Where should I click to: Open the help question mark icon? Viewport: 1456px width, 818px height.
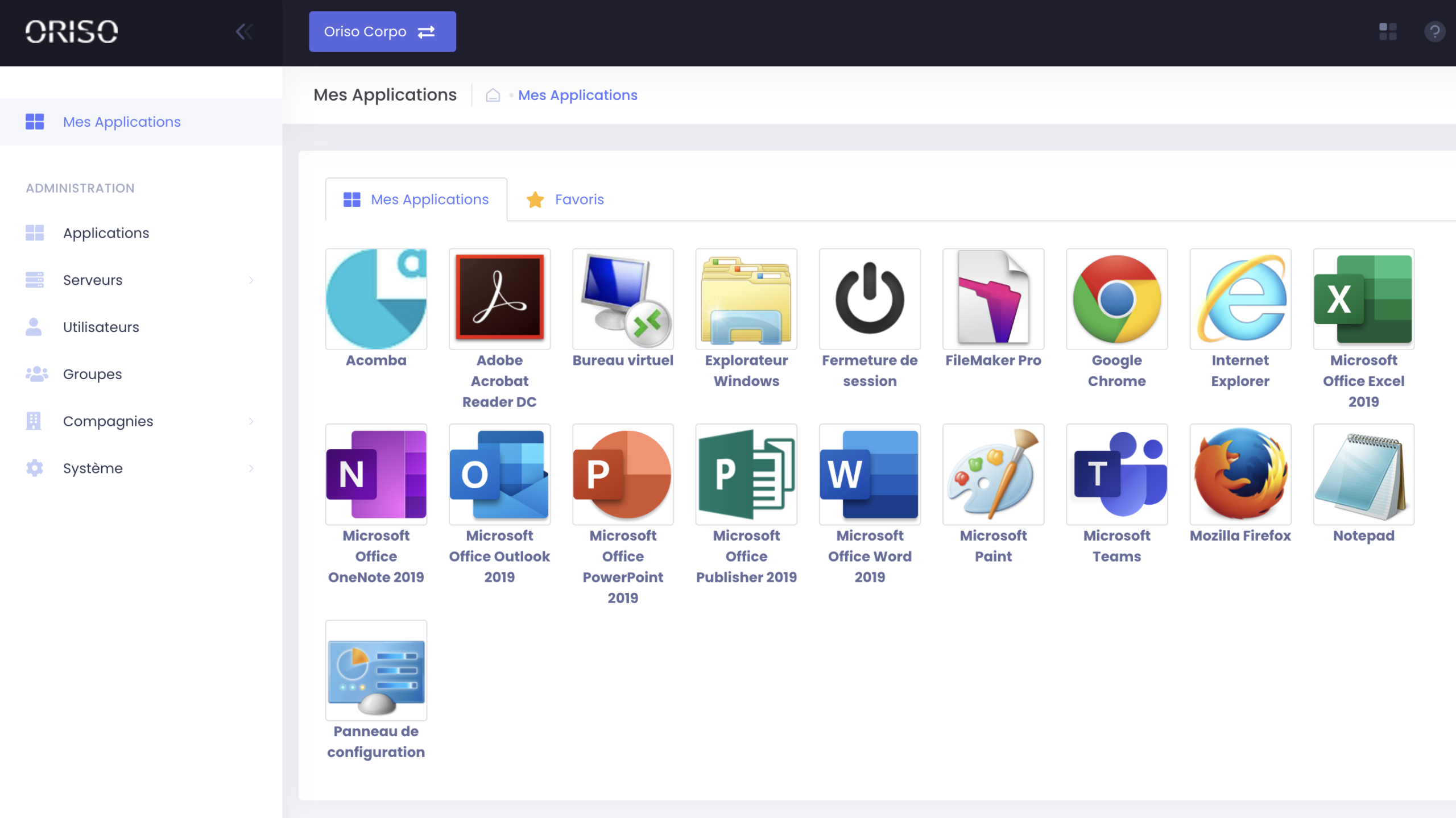(1434, 31)
